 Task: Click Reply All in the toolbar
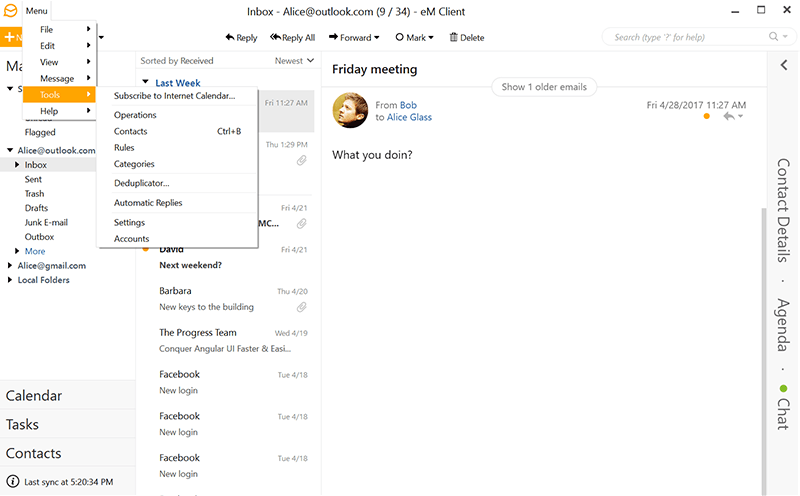click(x=292, y=37)
